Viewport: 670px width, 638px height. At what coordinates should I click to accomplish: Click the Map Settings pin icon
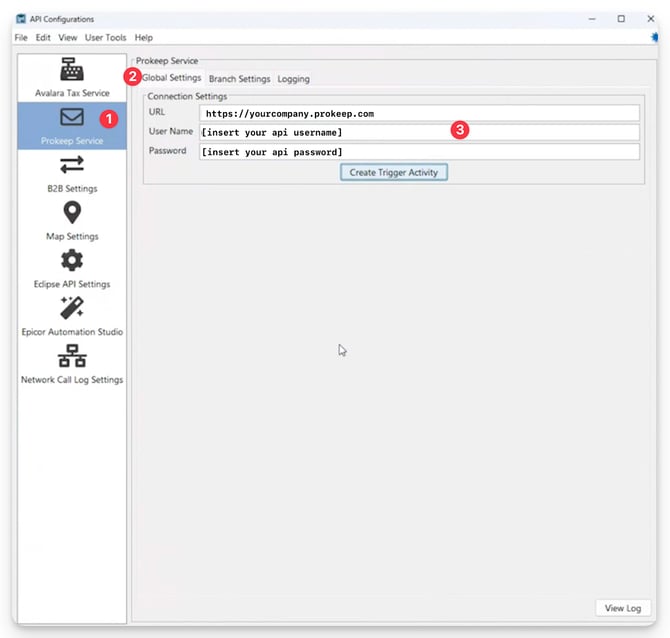(x=72, y=212)
